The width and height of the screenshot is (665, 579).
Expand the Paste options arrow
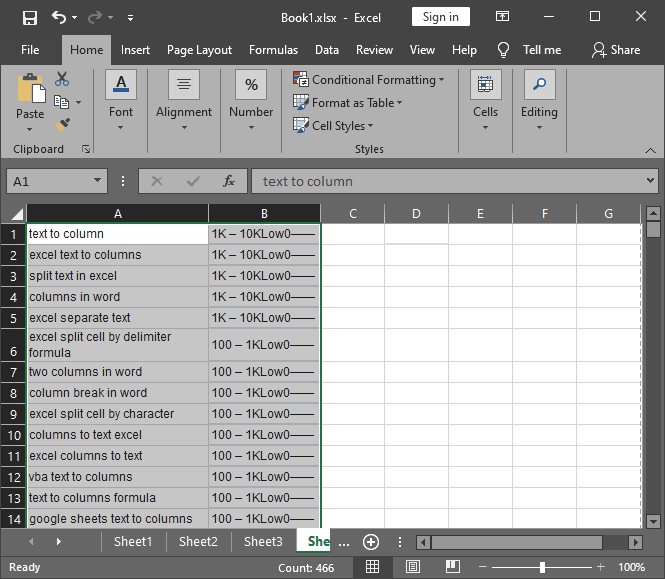point(29,129)
